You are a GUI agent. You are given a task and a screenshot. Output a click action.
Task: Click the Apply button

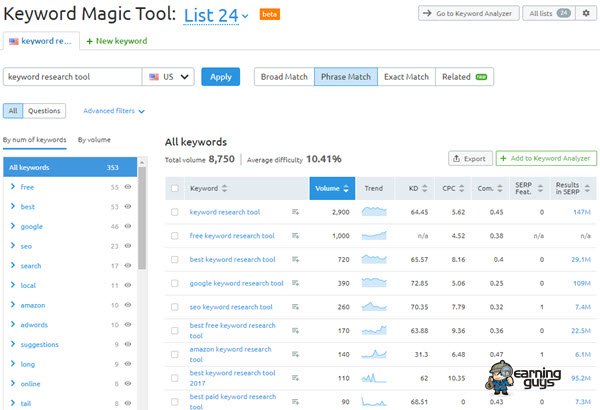[221, 77]
